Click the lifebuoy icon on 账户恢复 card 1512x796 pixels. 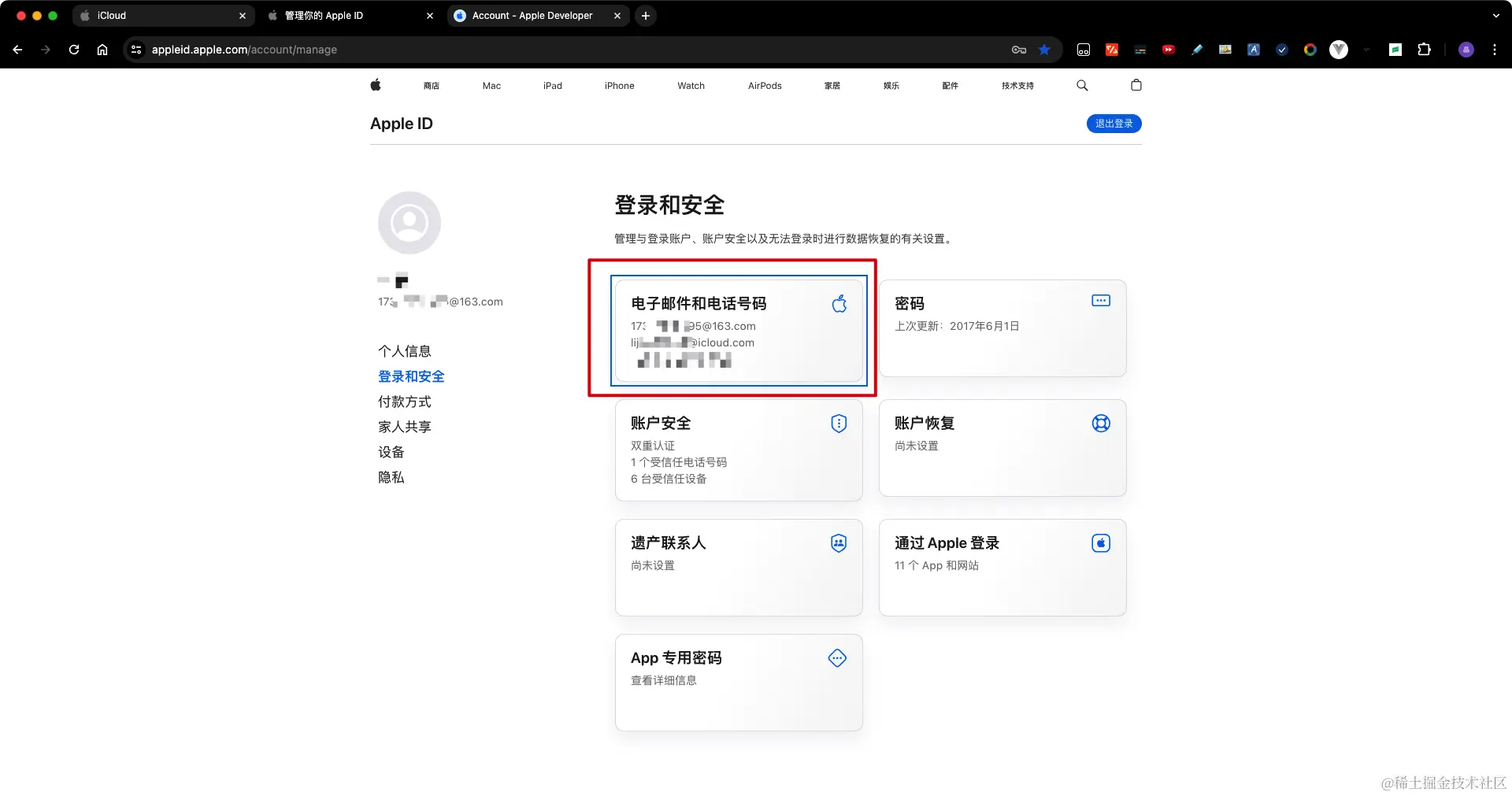(x=1101, y=424)
